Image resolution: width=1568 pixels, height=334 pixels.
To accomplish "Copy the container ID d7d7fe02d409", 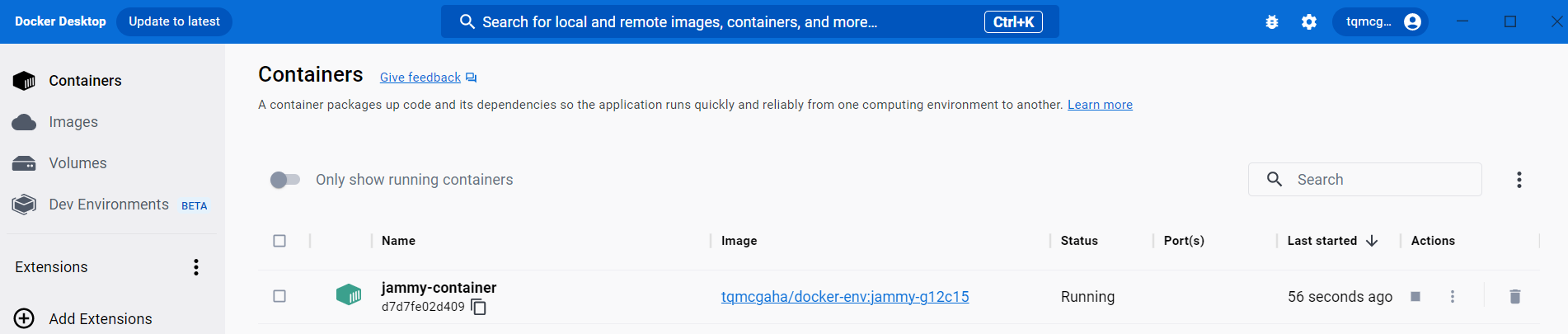I will [x=479, y=308].
